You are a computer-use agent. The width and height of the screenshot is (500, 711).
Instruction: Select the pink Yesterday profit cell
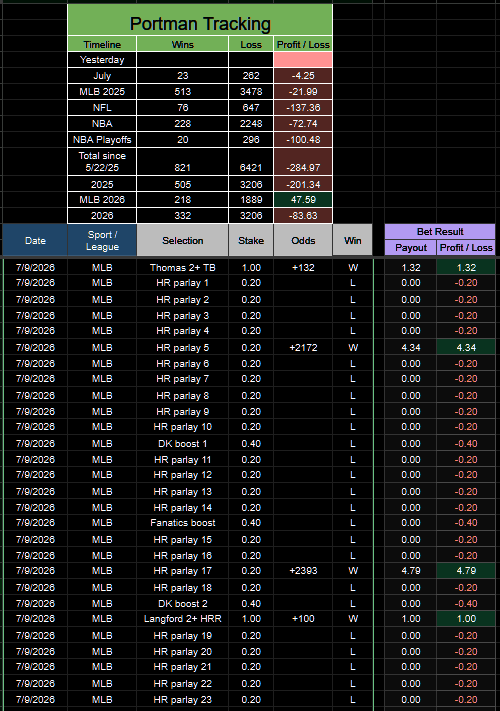click(x=303, y=60)
